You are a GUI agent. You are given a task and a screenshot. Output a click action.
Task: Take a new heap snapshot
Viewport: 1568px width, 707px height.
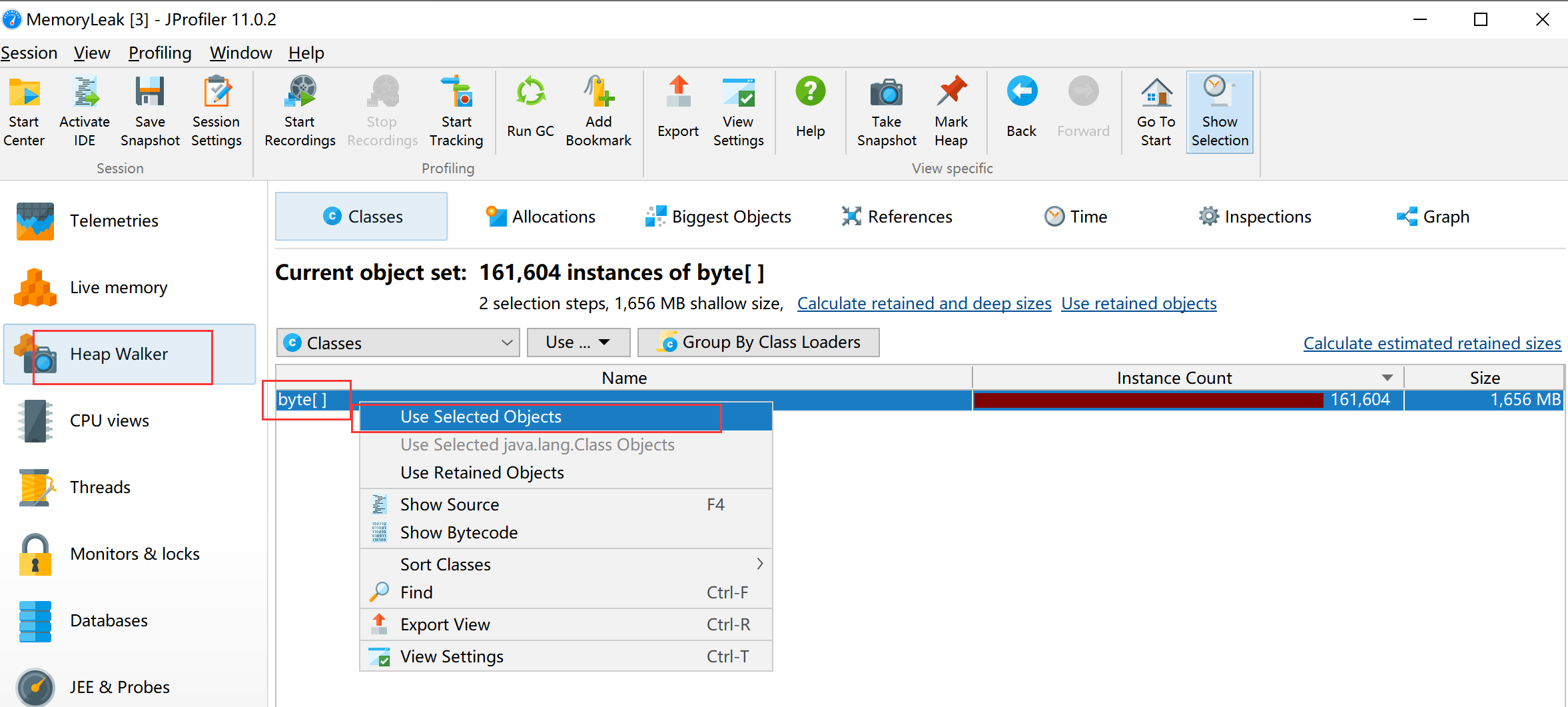[x=887, y=111]
